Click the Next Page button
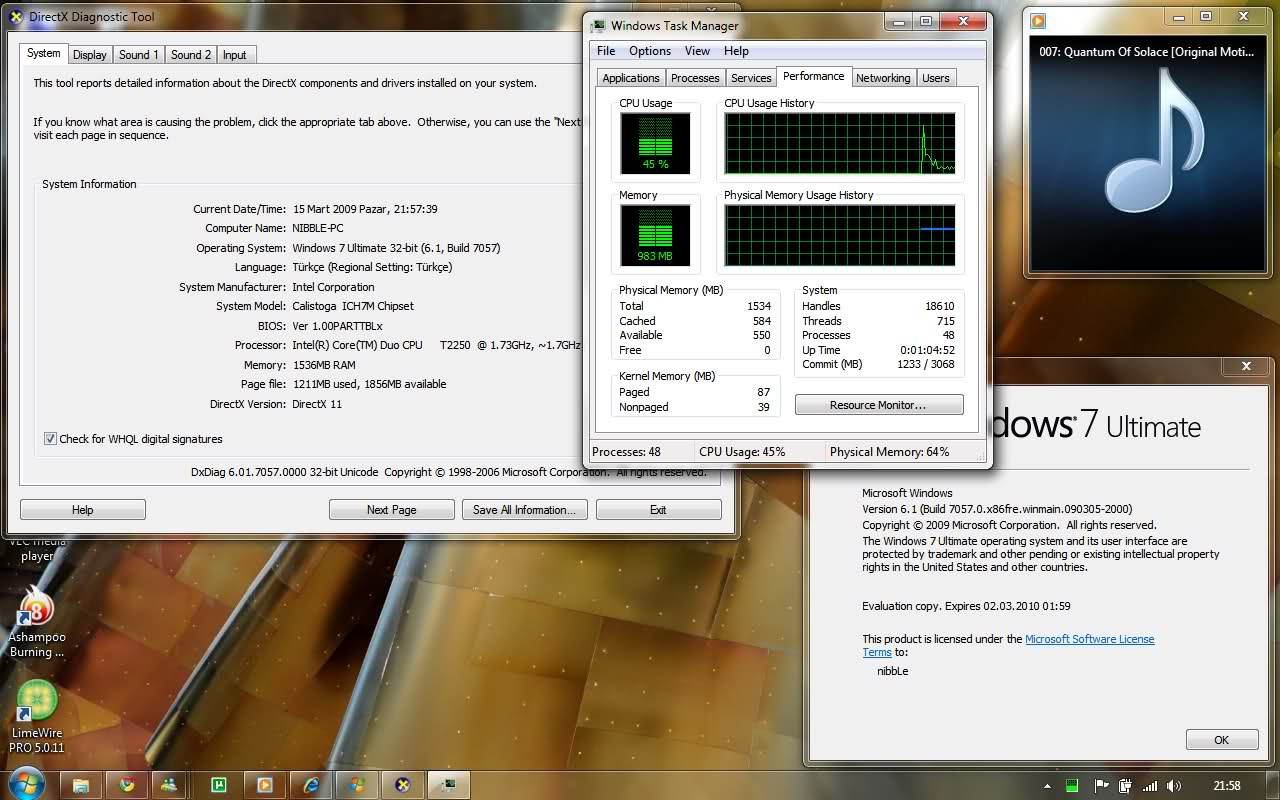Screen dimensions: 1280x800 tap(391, 510)
